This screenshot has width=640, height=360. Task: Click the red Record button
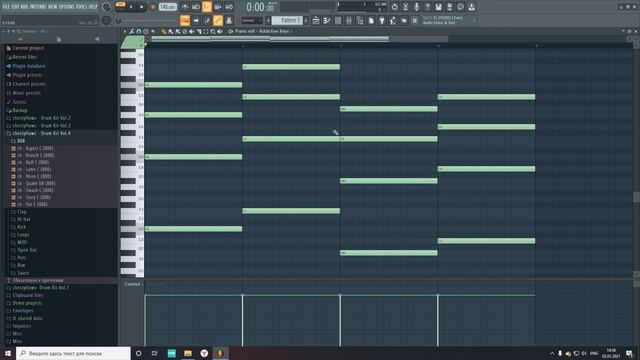click(x=153, y=7)
